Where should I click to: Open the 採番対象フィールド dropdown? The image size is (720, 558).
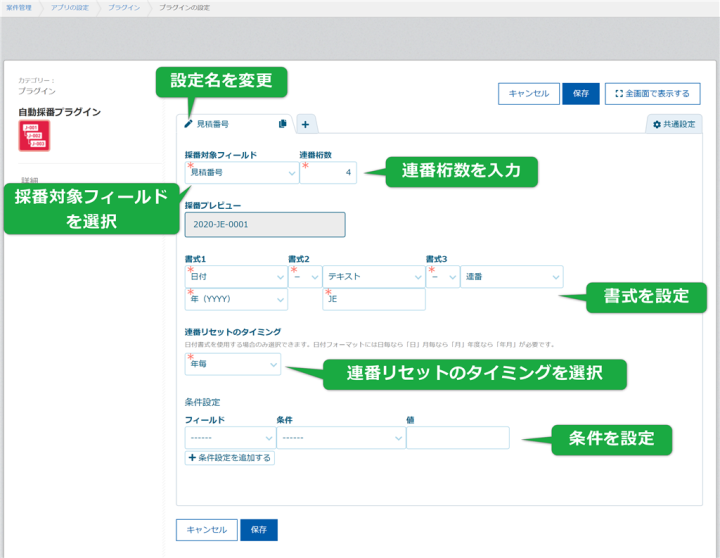(x=241, y=173)
